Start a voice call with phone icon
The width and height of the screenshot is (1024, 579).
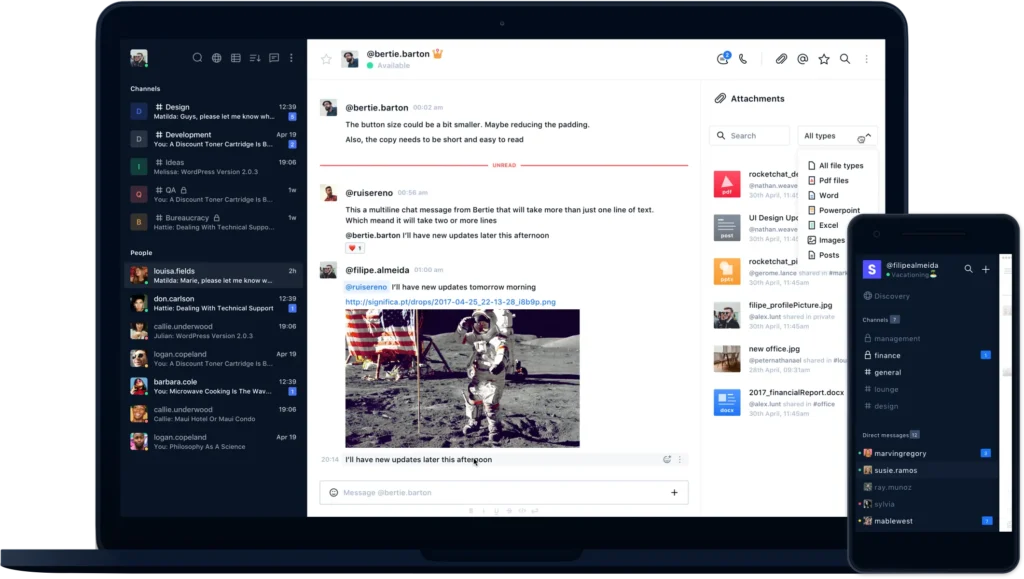pyautogui.click(x=743, y=59)
